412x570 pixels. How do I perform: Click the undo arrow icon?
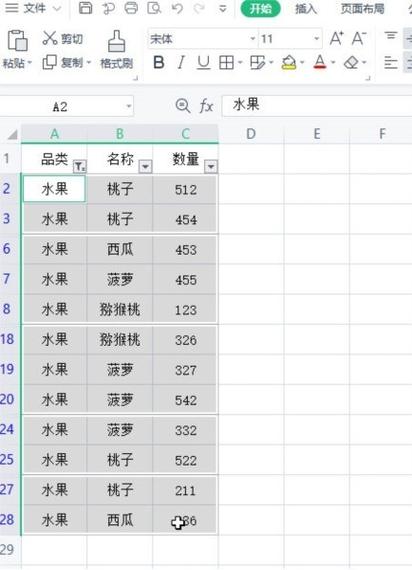coord(177,8)
